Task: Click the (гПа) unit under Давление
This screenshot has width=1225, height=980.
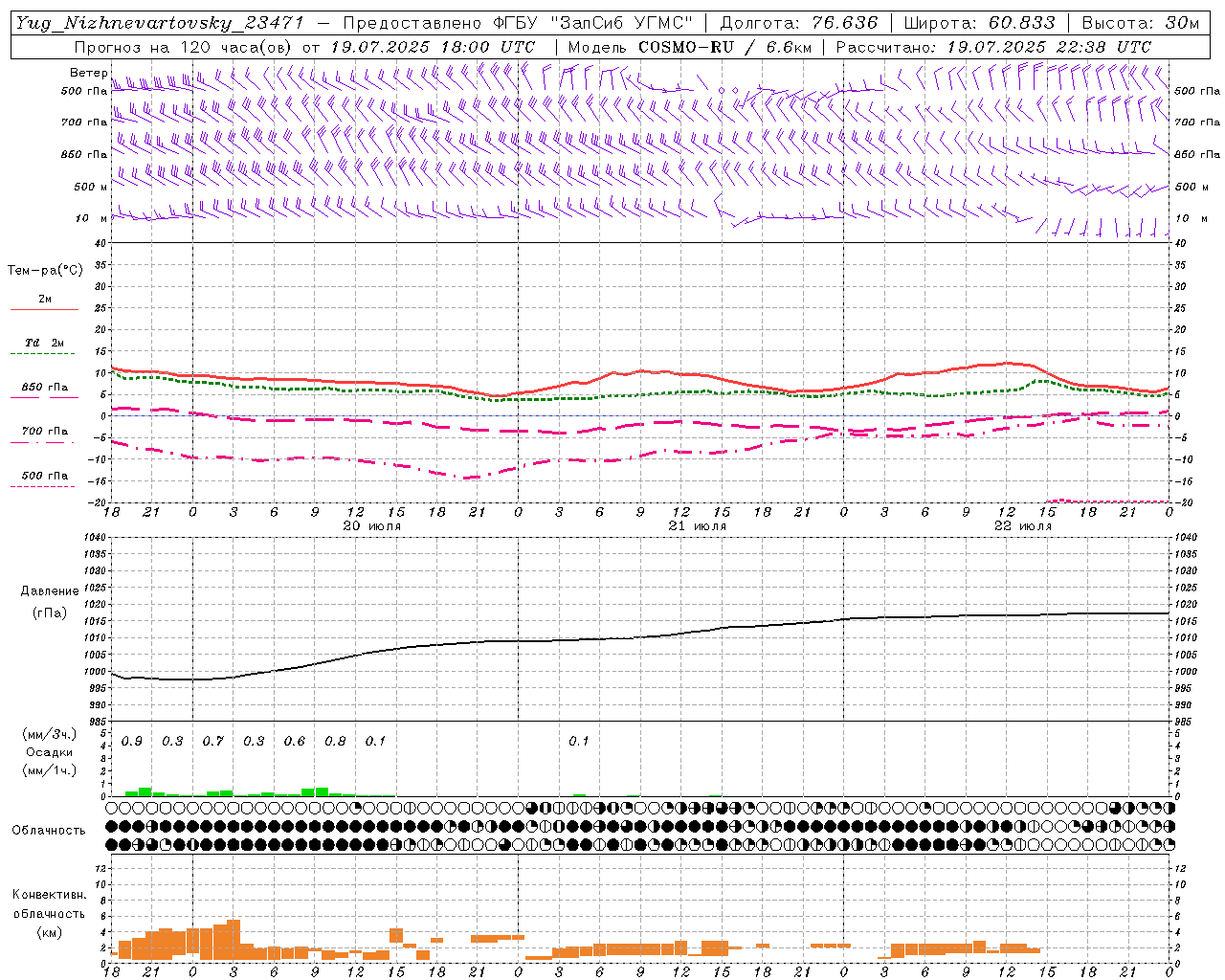Action: pyautogui.click(x=49, y=612)
